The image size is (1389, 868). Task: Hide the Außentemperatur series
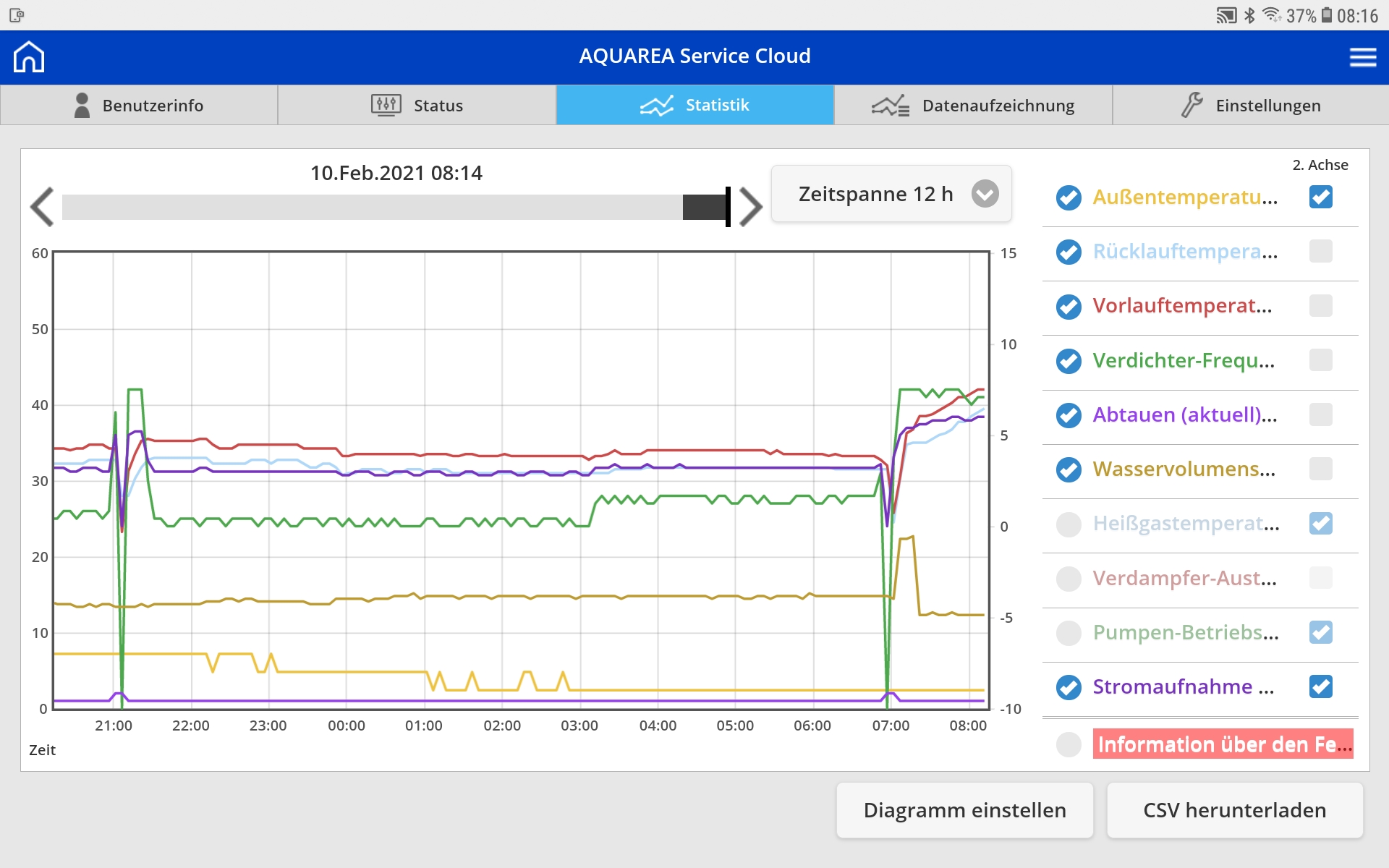1069,197
